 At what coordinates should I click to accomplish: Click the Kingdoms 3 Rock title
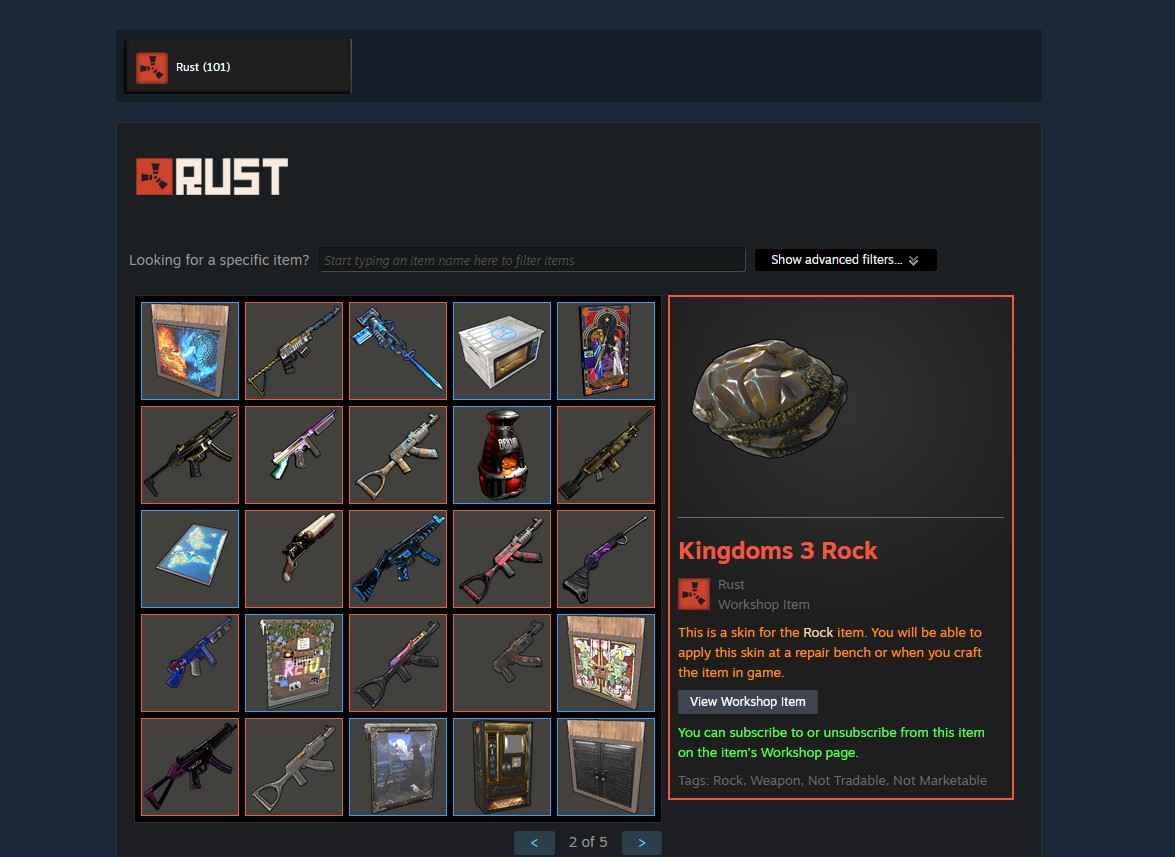coord(778,551)
